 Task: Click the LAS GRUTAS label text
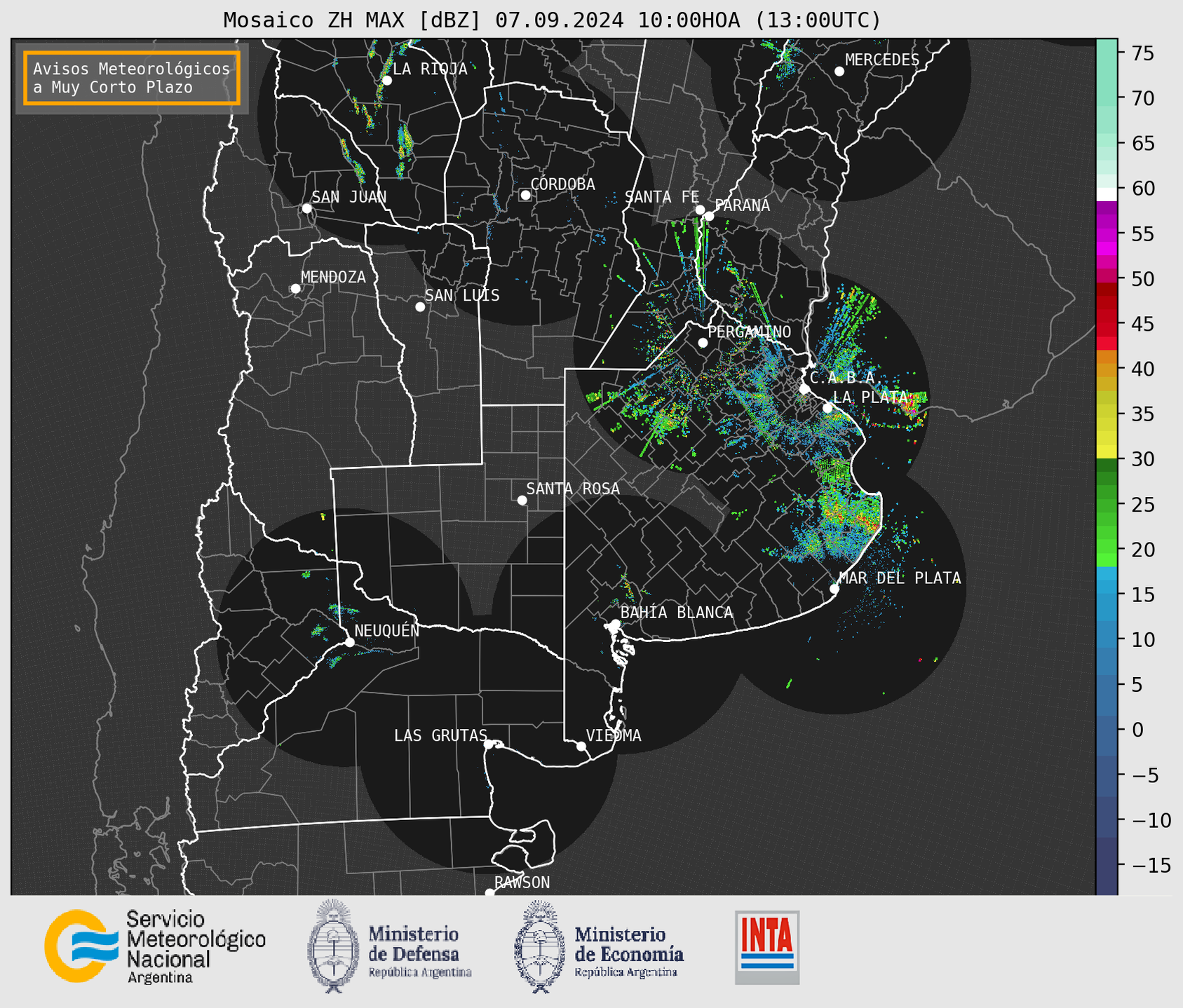pyautogui.click(x=440, y=735)
